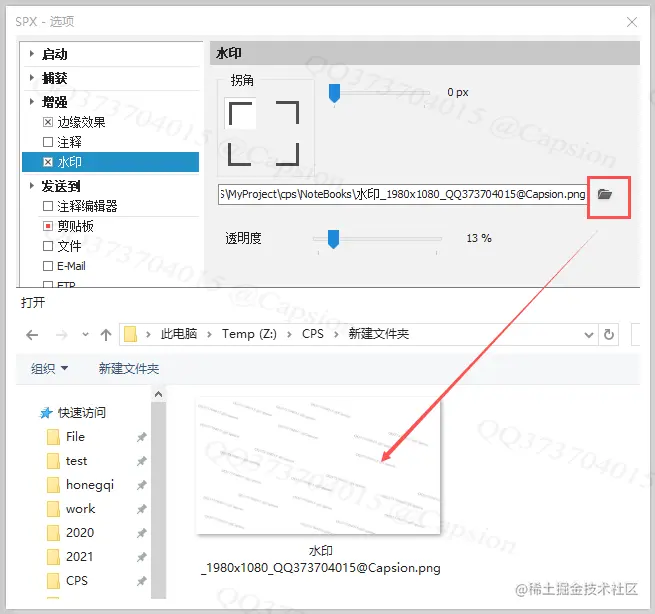Screen dimensions: 655x614
Task: Unpin the test folder pin icon
Action: (x=142, y=461)
